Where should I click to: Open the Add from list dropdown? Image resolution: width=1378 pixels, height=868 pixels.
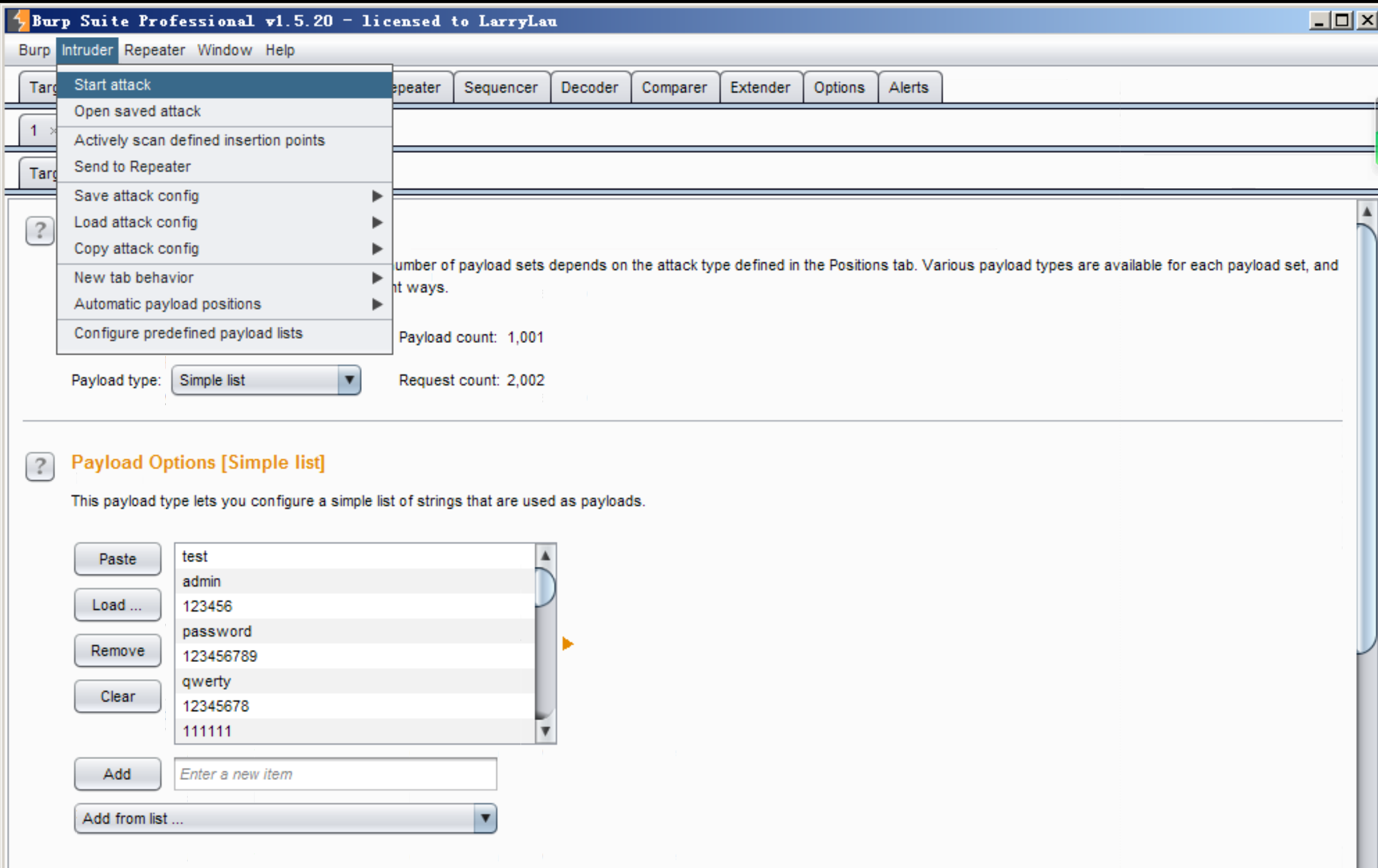(x=285, y=818)
